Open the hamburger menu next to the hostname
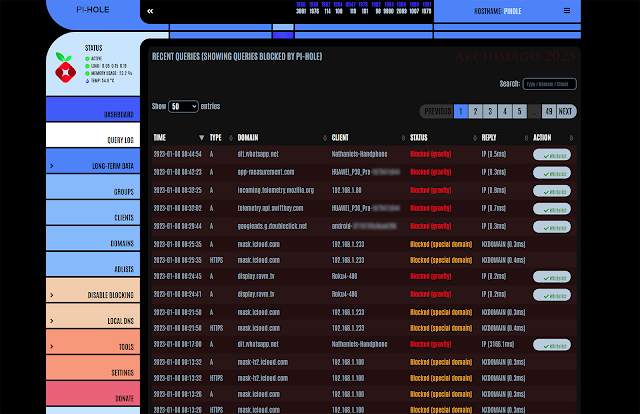Image resolution: width=640 pixels, height=414 pixels. pos(567,11)
